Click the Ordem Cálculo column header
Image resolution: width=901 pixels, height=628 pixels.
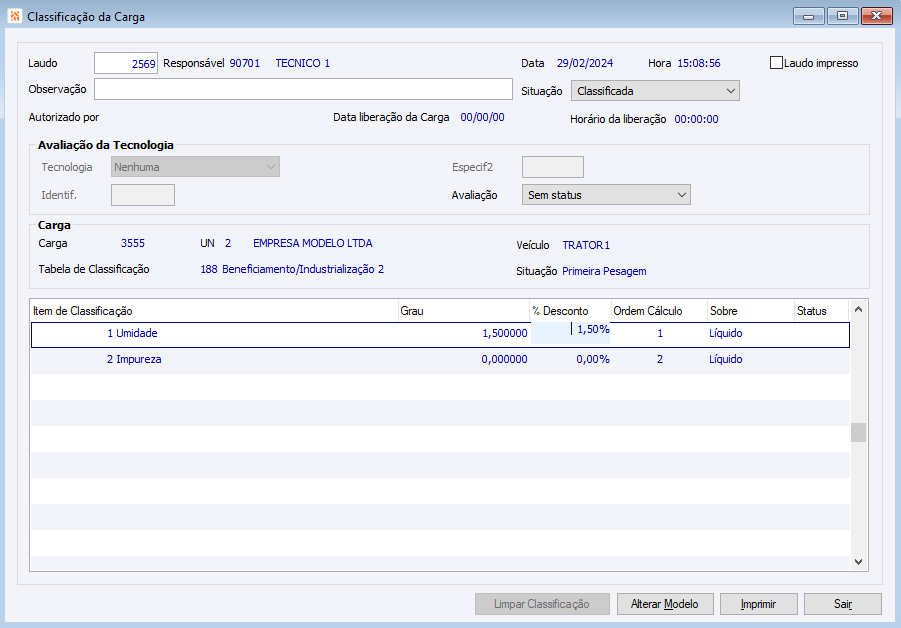click(659, 311)
